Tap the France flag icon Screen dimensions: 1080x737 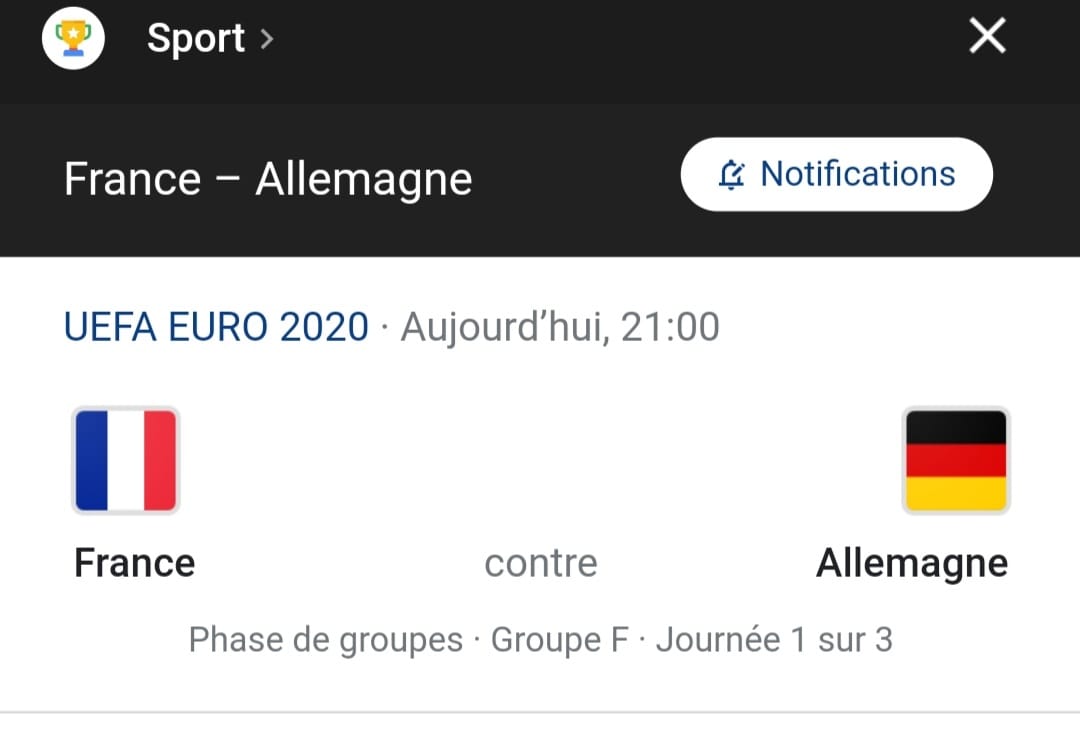[126, 460]
